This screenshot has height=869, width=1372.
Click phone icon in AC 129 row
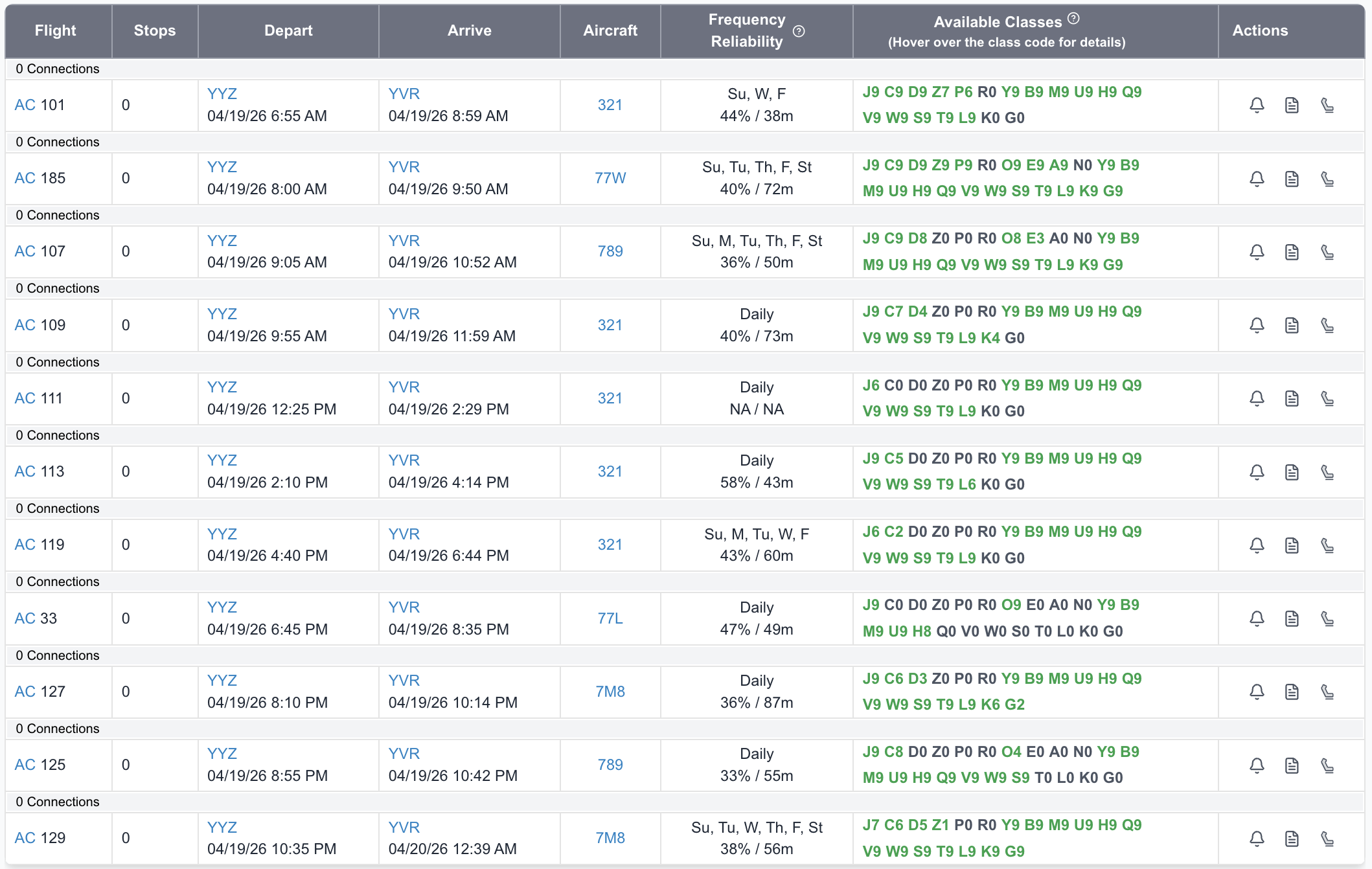[1327, 839]
